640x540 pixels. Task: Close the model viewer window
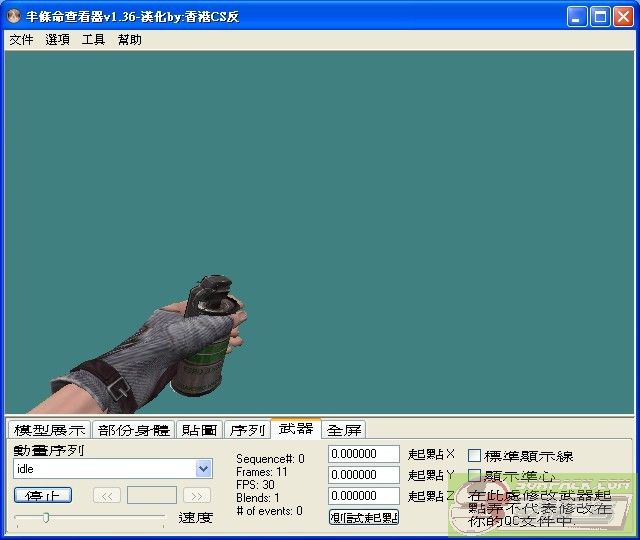click(623, 17)
